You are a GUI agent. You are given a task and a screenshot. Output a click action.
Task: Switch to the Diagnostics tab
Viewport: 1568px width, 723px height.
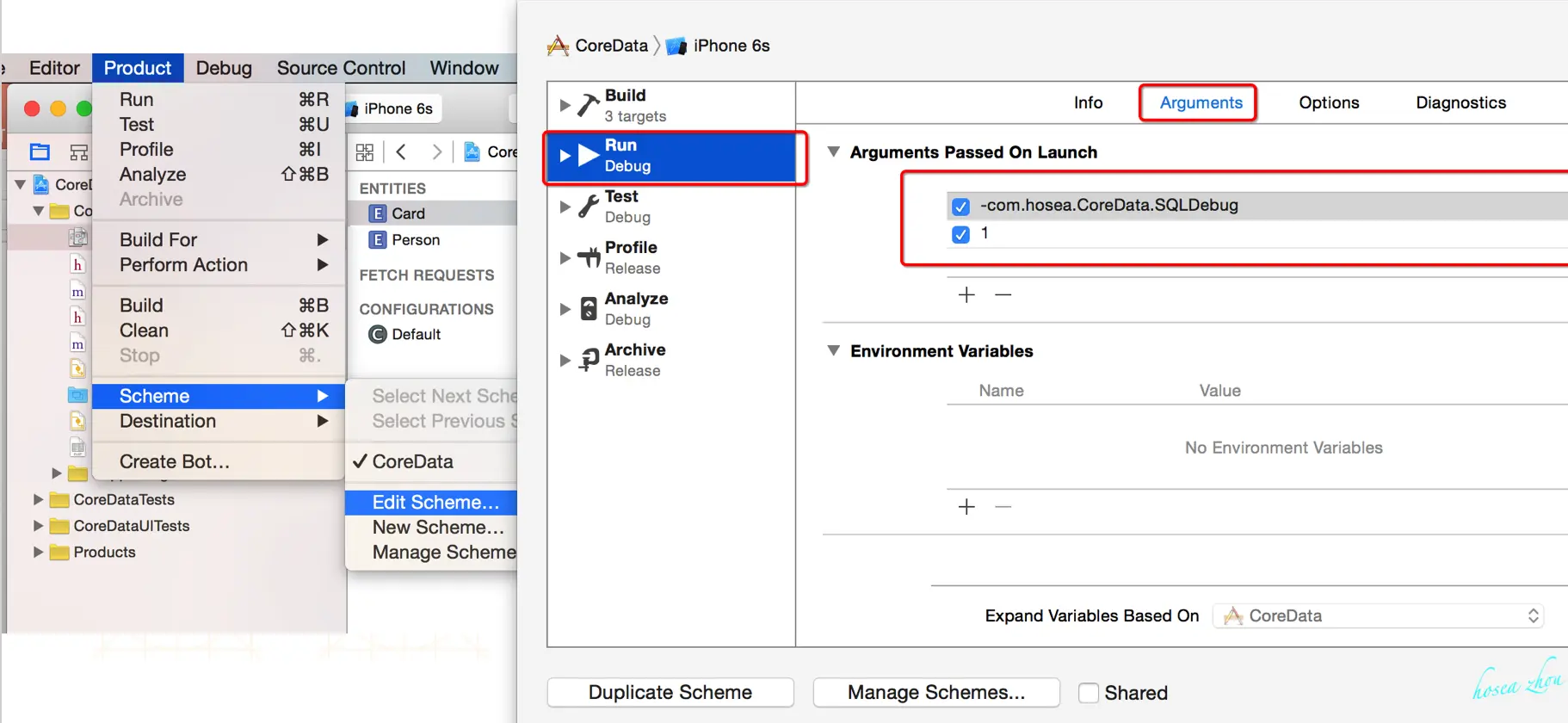1460,102
